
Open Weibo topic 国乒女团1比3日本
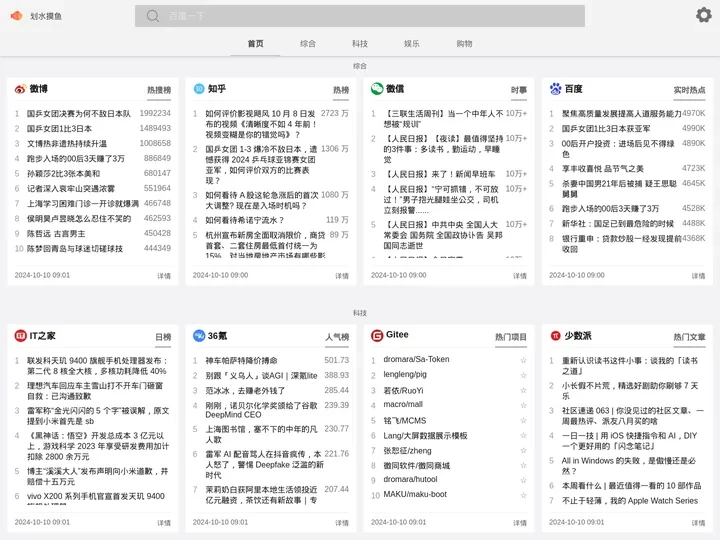coord(59,129)
